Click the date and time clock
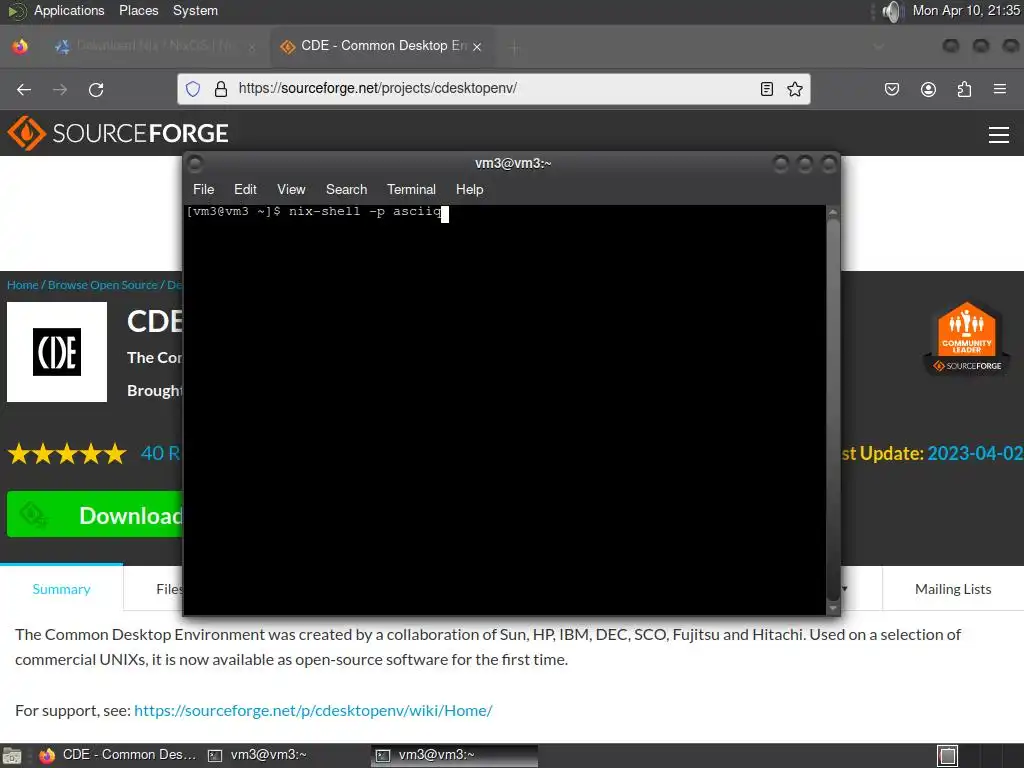 coord(966,10)
